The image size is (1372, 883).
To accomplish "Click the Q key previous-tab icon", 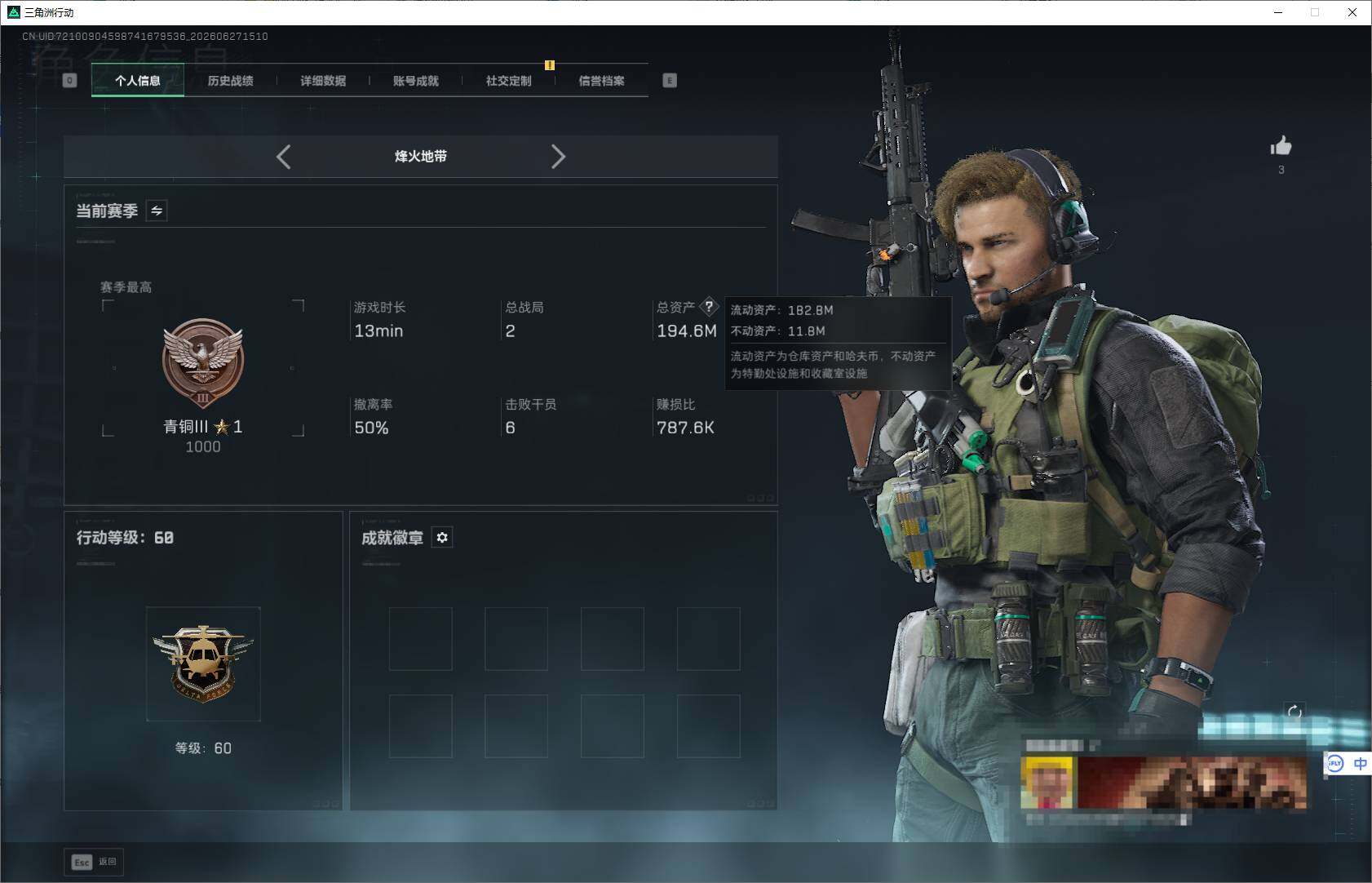I will (x=70, y=80).
